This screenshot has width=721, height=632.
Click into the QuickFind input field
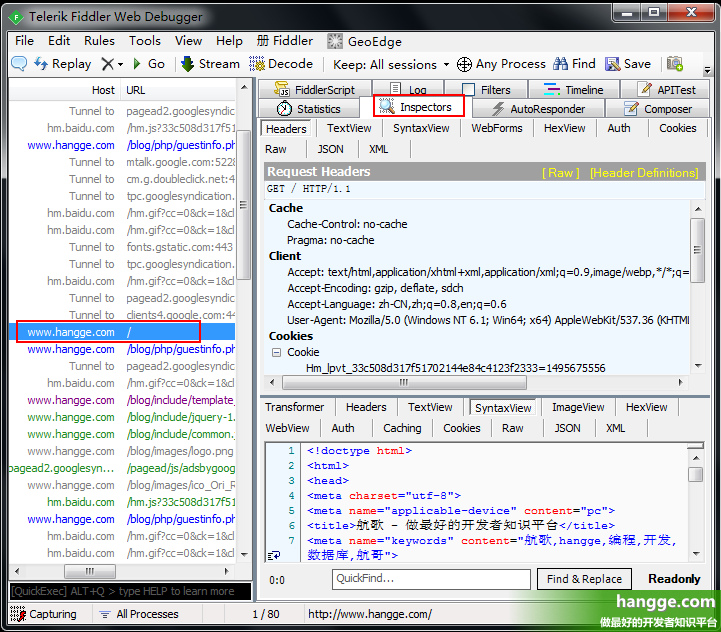click(431, 579)
